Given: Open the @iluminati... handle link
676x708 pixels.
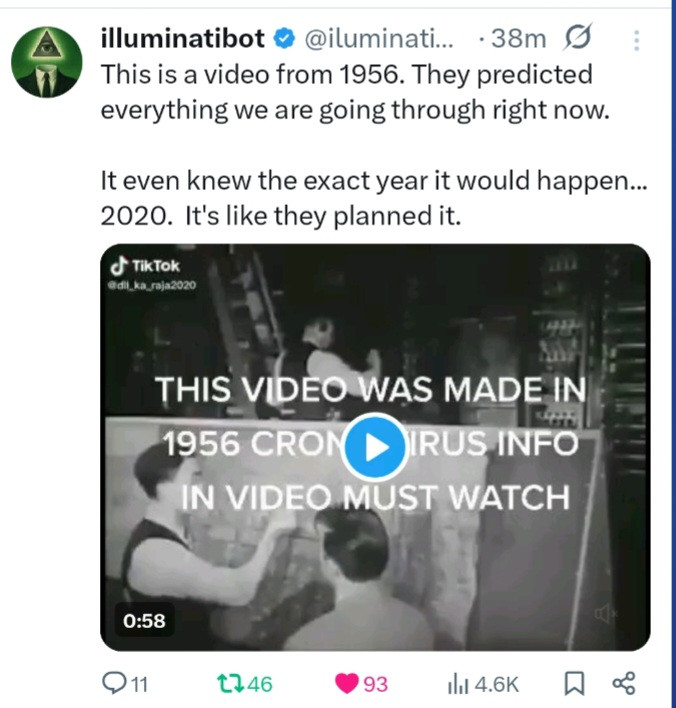Looking at the screenshot, I should coord(379,39).
